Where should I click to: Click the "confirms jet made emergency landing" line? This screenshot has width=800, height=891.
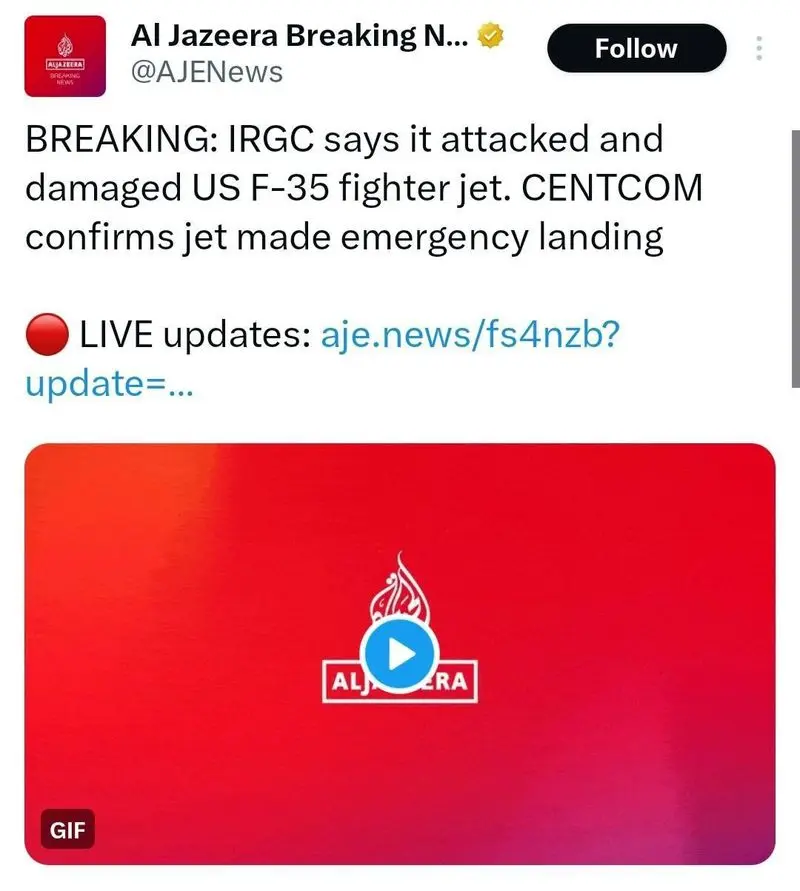pyautogui.click(x=343, y=237)
